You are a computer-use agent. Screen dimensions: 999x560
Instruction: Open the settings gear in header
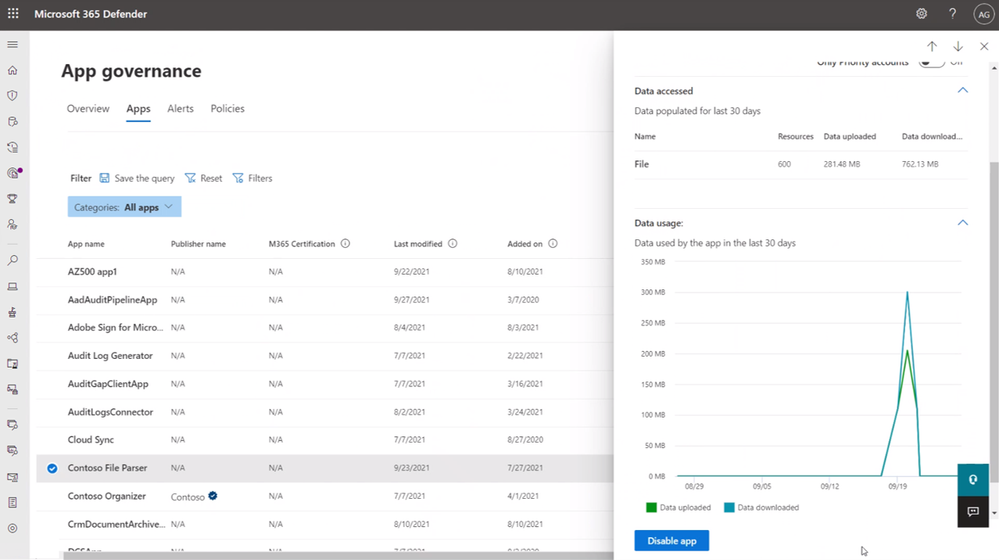click(921, 13)
